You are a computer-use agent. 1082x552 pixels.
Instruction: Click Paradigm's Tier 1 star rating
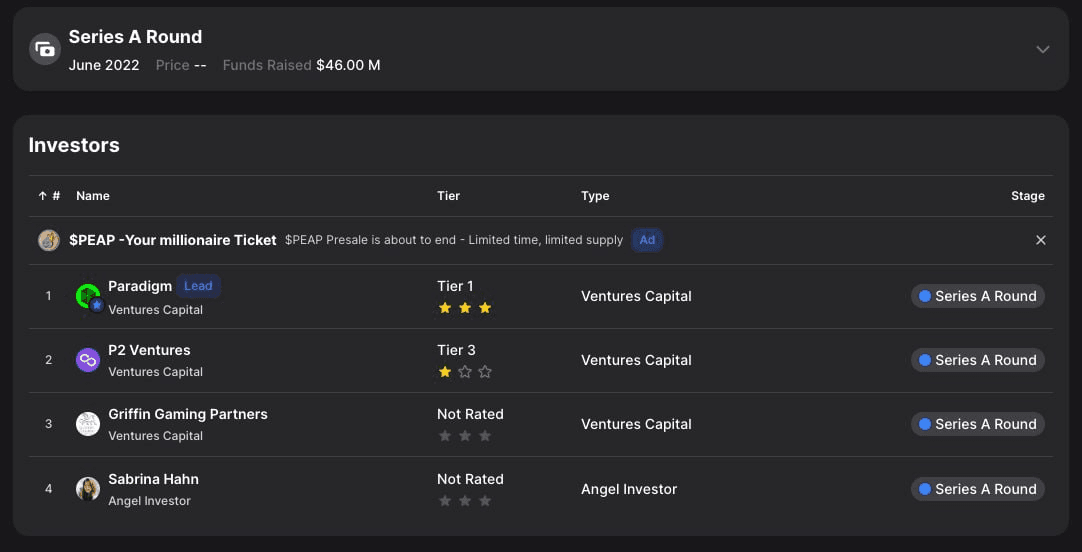[x=465, y=308]
